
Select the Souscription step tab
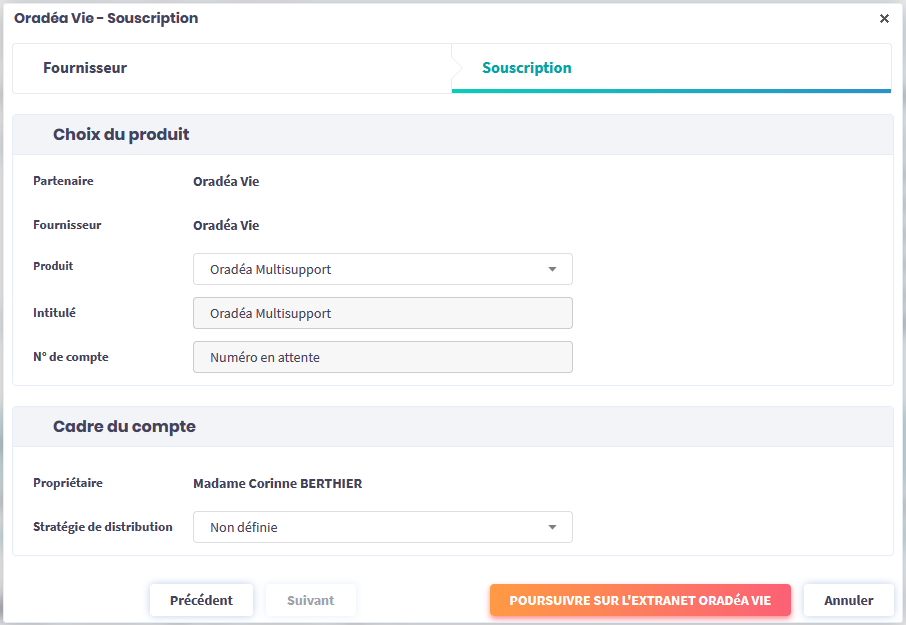527,68
